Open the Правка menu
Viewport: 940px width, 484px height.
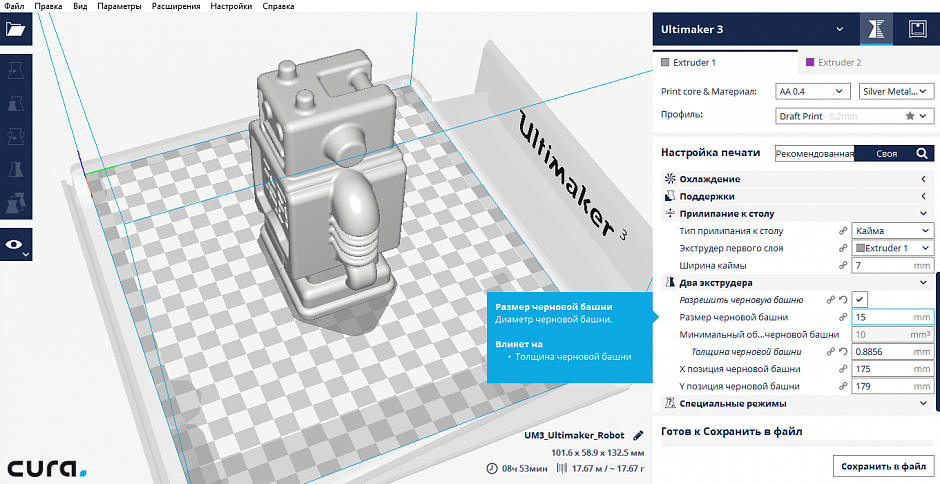click(49, 6)
